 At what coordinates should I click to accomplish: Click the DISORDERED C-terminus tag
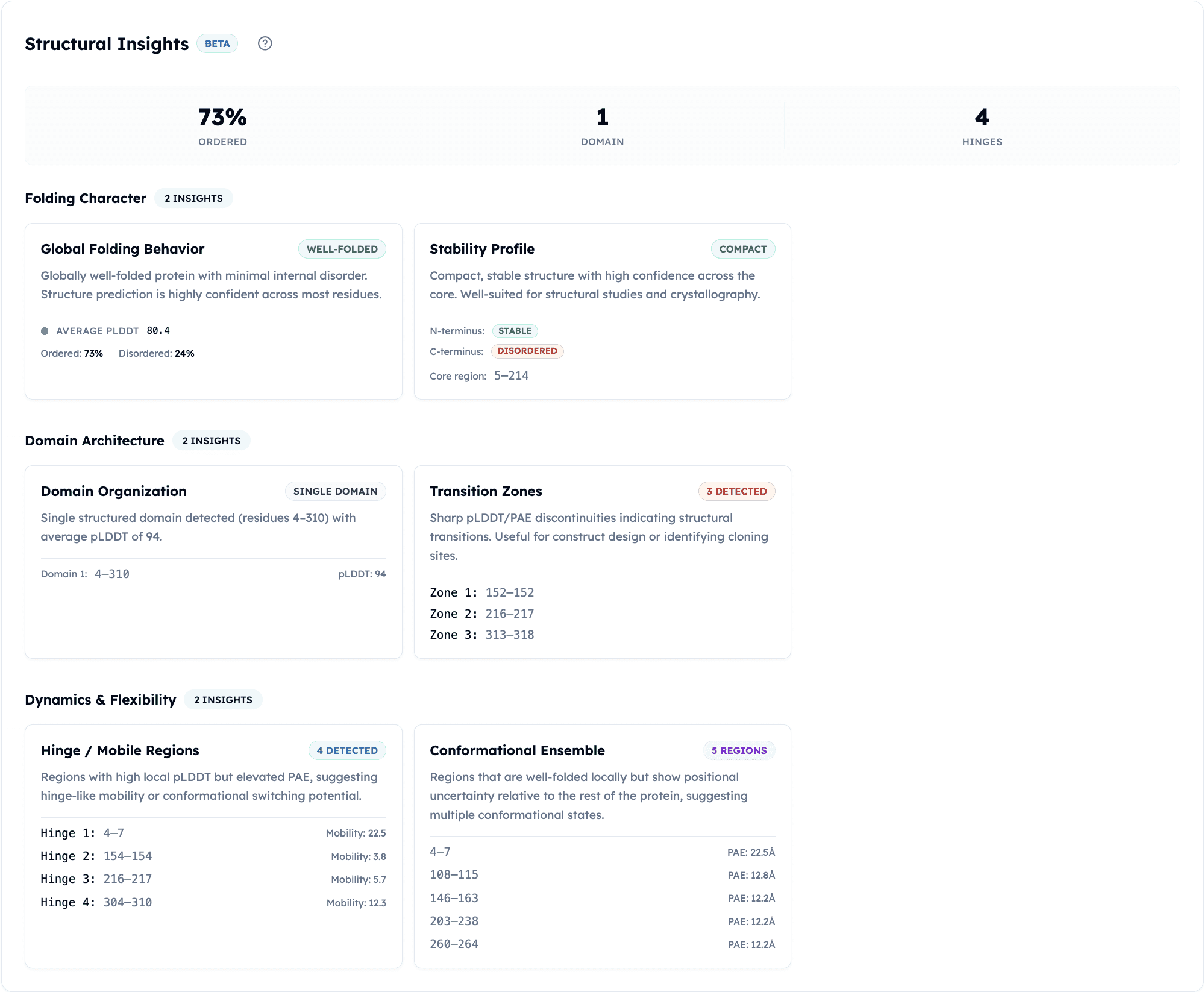(x=527, y=351)
